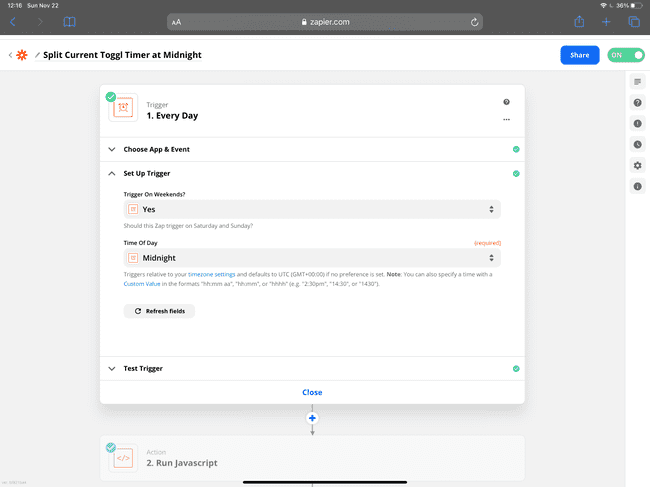Open the Trigger On Weekends dropdown
This screenshot has height=487, width=650.
312,209
